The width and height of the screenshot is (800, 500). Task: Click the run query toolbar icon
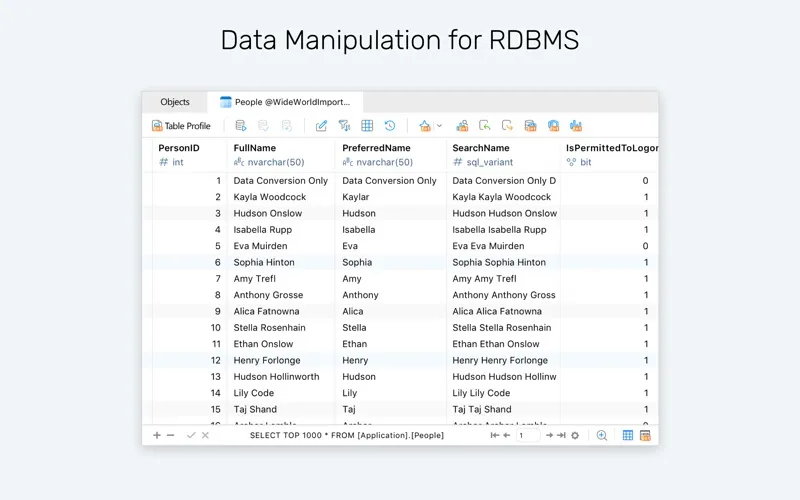[241, 126]
